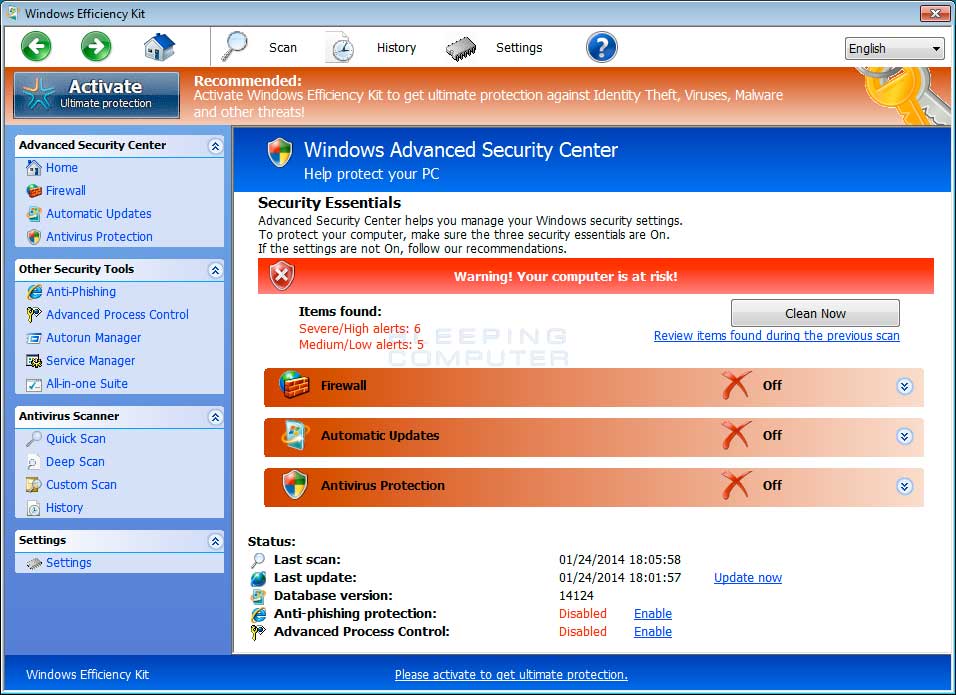Expand the Automatic Updates details chevron
Viewport: 956px width, 695px height.
point(905,436)
